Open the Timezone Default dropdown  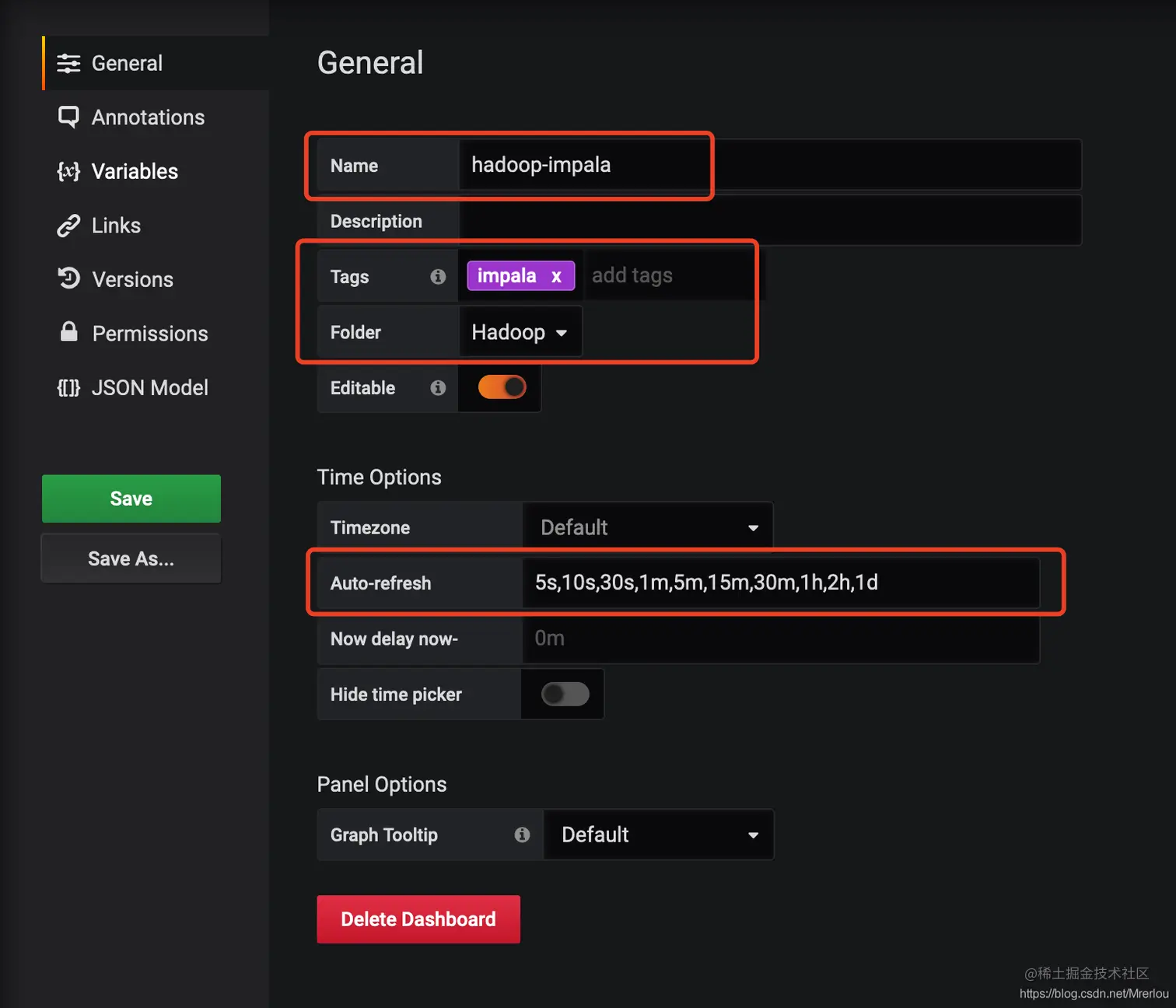[649, 527]
